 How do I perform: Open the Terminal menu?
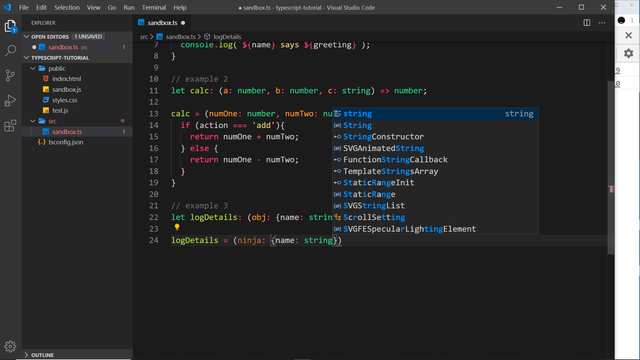(x=154, y=7)
